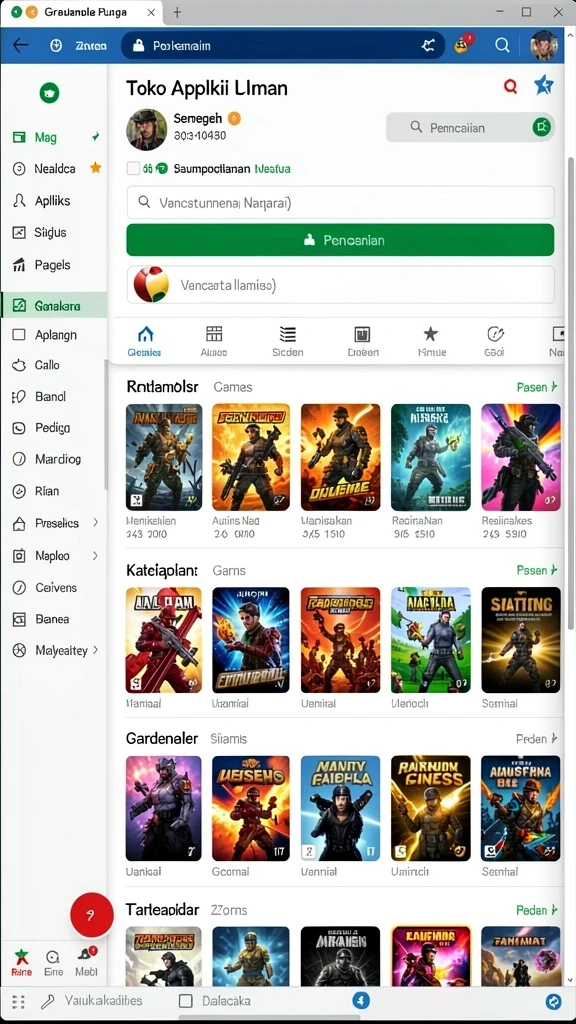The image size is (576, 1024).
Task: Open the Gcomal game cover in the Gardenaler row
Action: [x=251, y=808]
